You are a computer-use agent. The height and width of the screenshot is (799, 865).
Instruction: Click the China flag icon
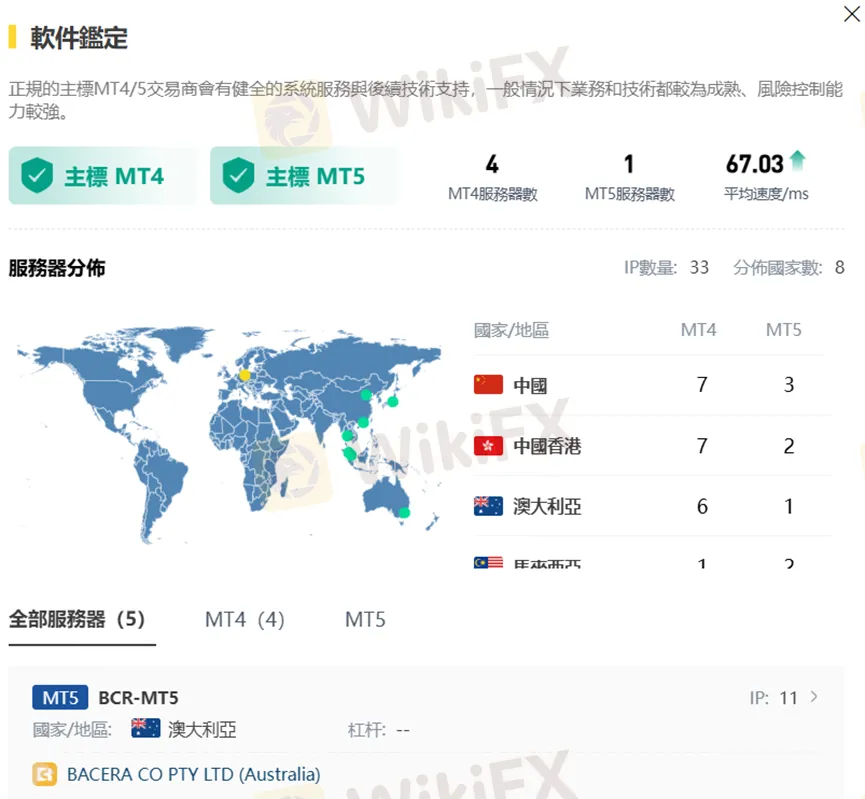coord(488,385)
